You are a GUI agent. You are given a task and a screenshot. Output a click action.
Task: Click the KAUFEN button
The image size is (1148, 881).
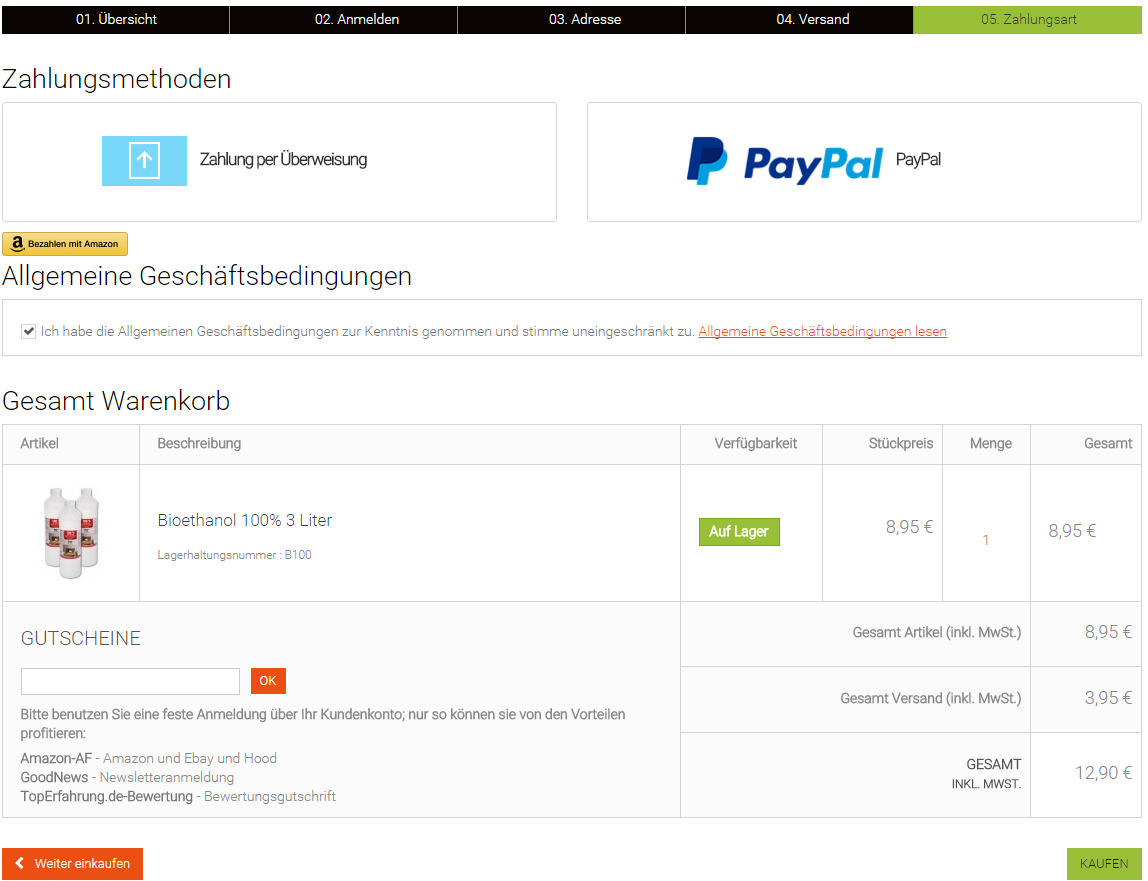(x=1103, y=863)
